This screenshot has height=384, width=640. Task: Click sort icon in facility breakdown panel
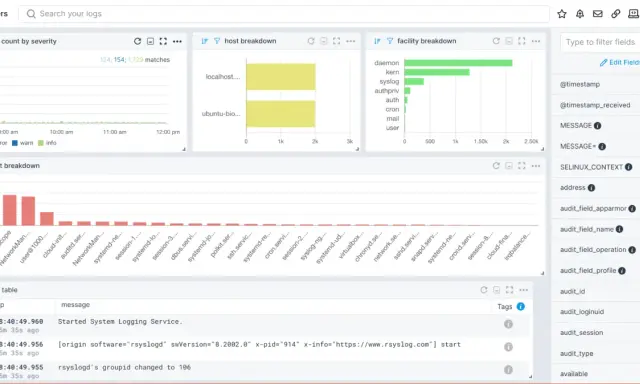pos(378,41)
